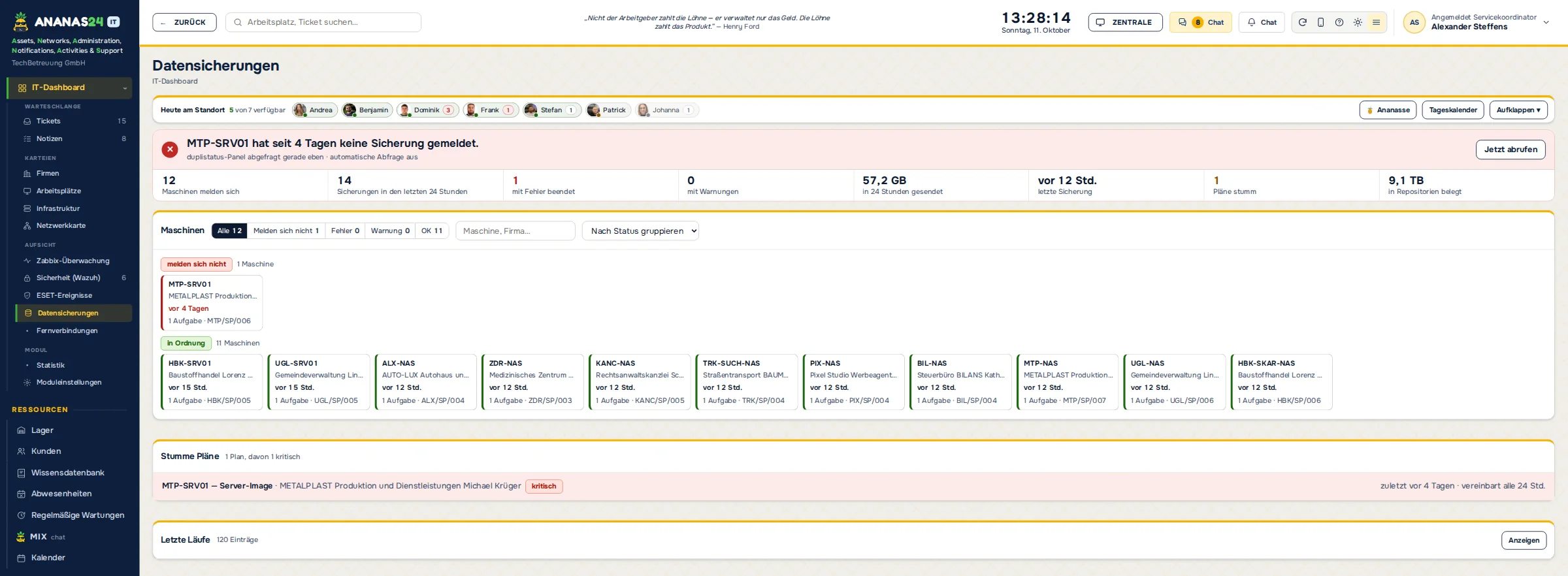This screenshot has width=1568, height=576.
Task: Click the Ananasse button
Action: pyautogui.click(x=1388, y=110)
